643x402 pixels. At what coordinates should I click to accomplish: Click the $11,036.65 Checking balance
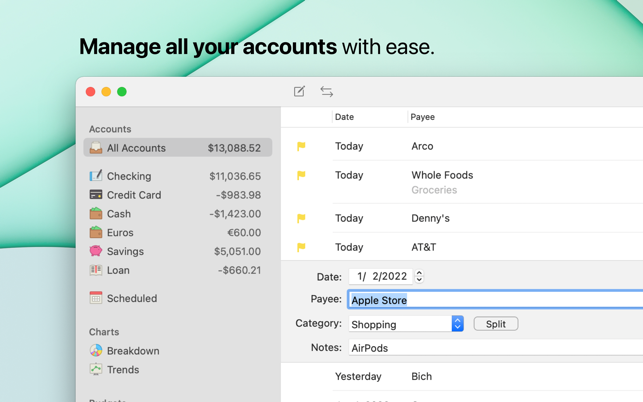pos(235,176)
